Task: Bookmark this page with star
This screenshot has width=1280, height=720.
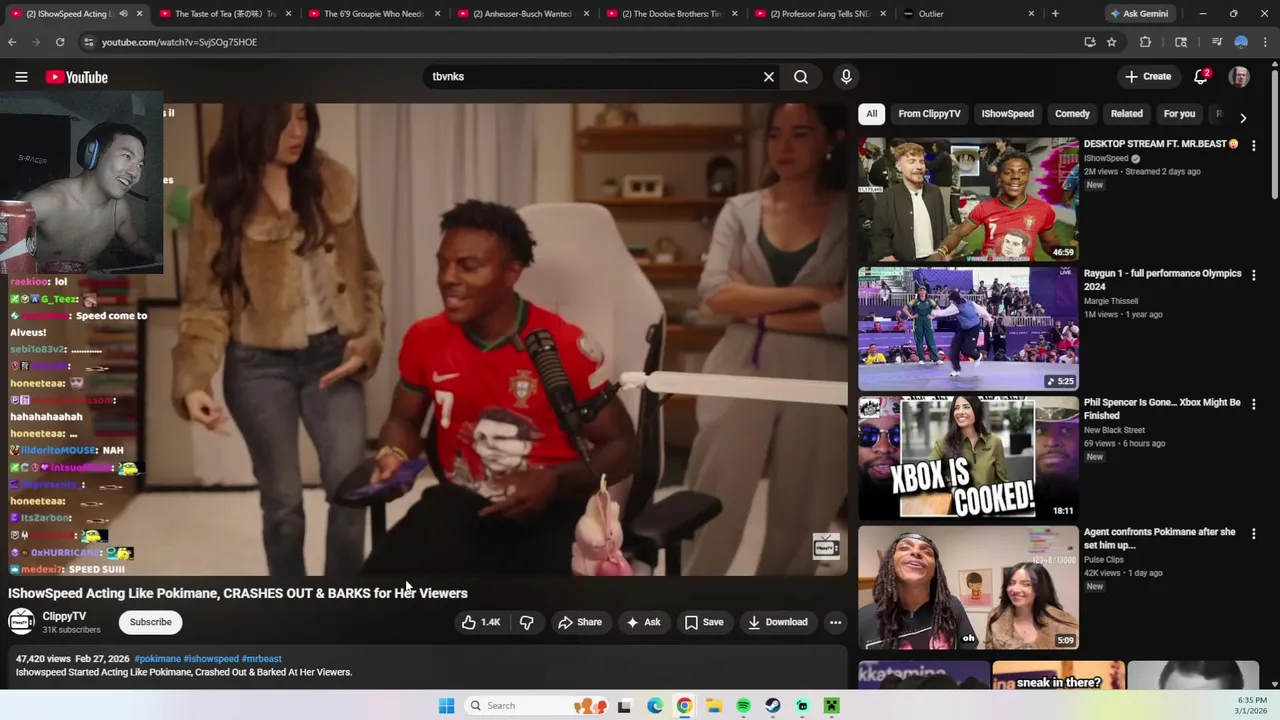Action: (x=1111, y=42)
